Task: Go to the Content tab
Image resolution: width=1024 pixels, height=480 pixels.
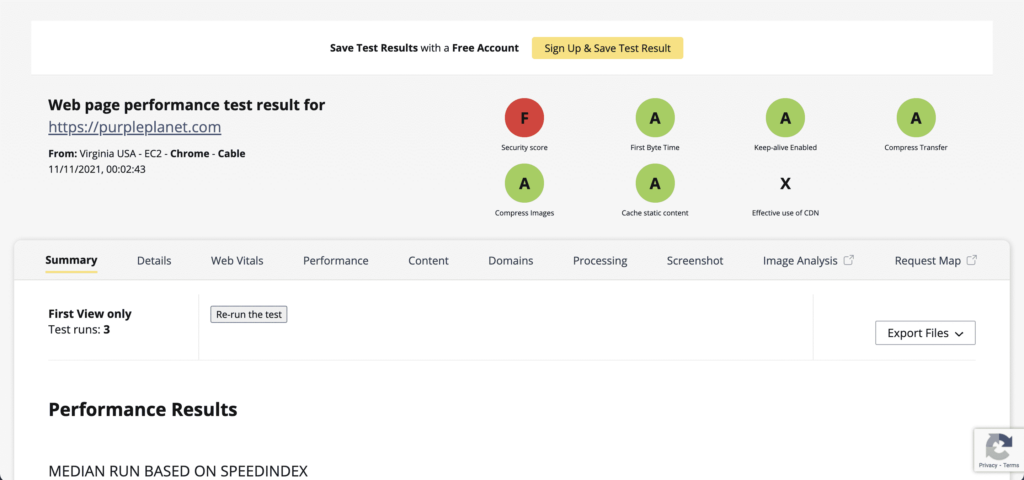Action: [428, 261]
